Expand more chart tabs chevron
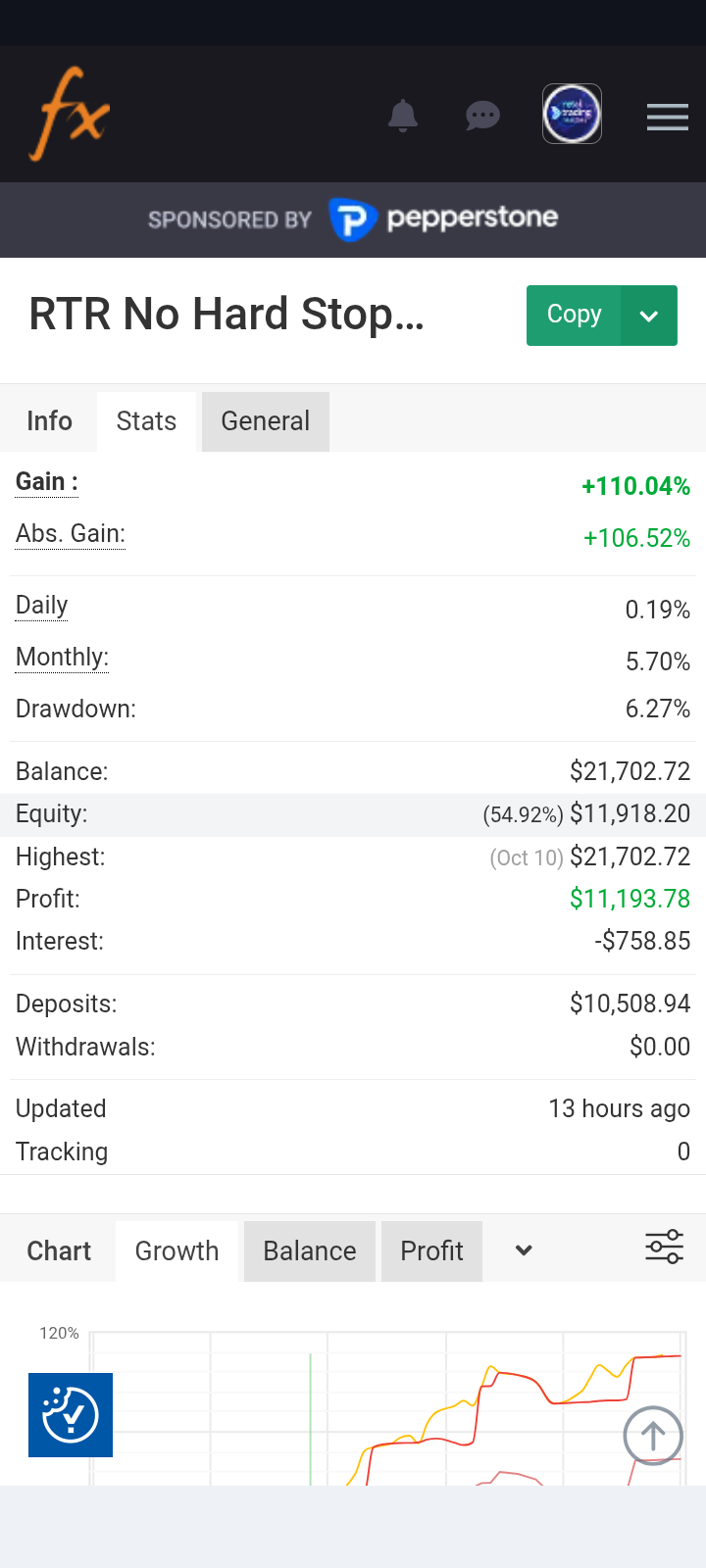 [x=524, y=1250]
